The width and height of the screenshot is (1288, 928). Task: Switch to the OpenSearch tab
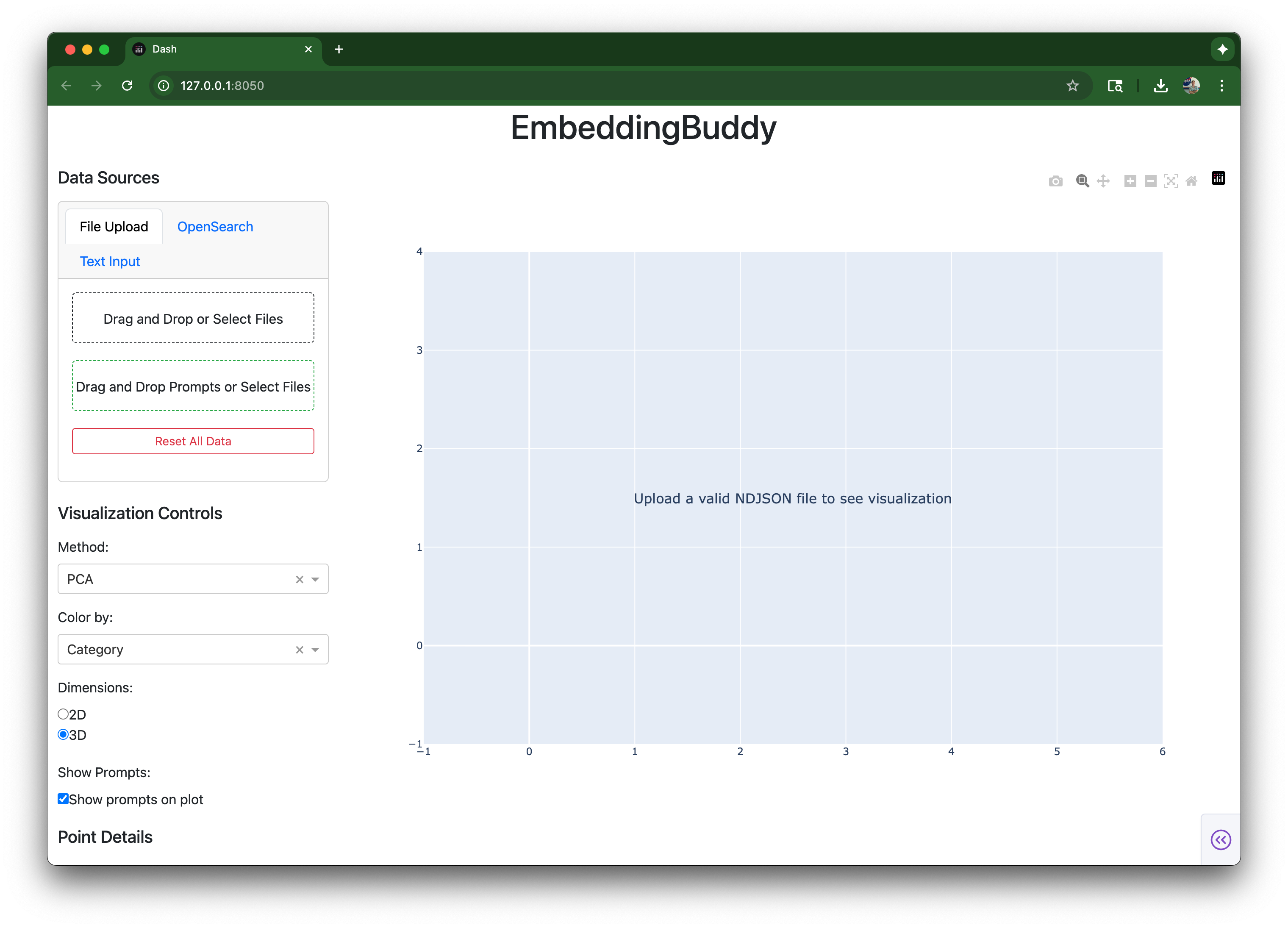[x=215, y=227]
